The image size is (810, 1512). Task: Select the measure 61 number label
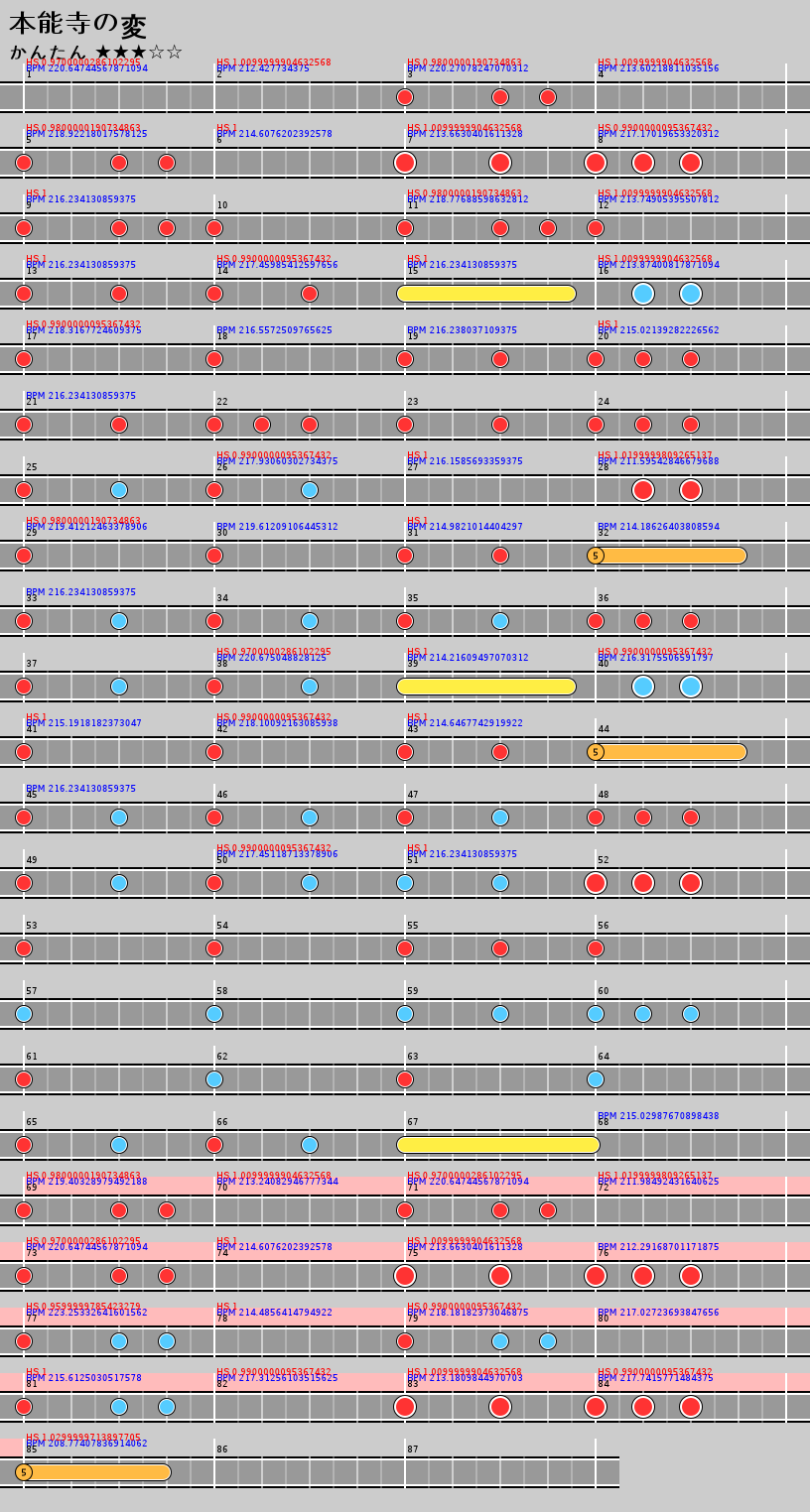[x=32, y=1057]
